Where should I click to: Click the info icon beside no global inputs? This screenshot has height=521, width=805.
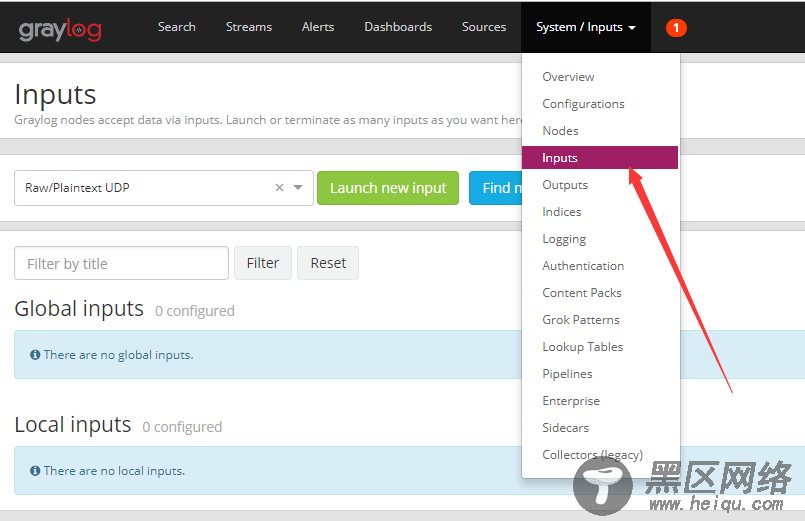tap(35, 355)
